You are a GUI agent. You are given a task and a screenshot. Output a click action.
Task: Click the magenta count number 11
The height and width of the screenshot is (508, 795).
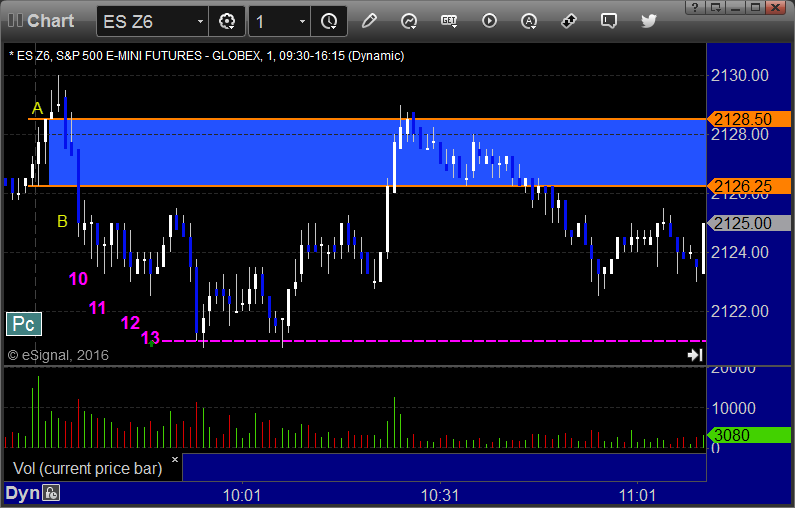coord(97,307)
